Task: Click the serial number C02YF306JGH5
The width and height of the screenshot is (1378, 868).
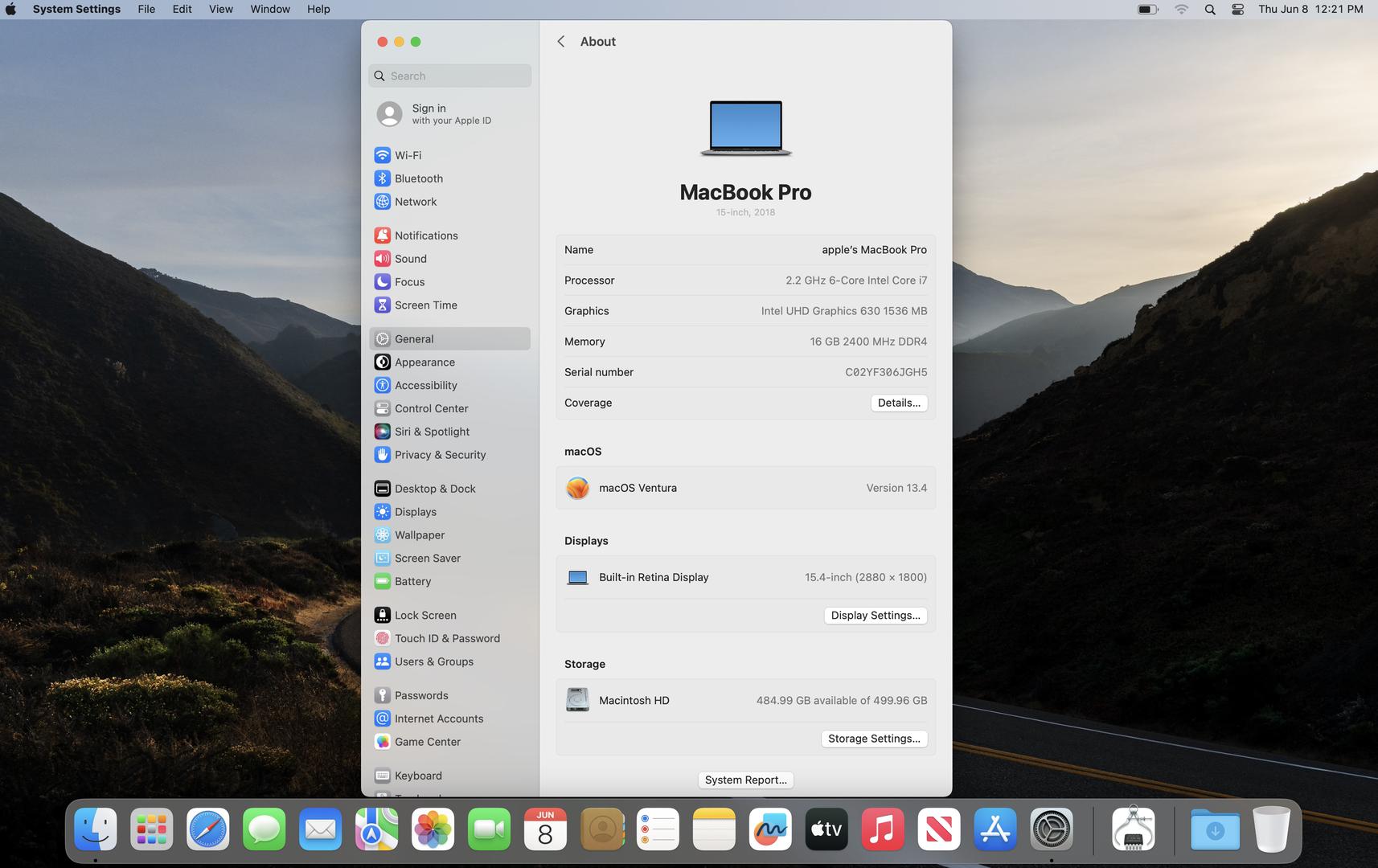Action: pos(886,372)
